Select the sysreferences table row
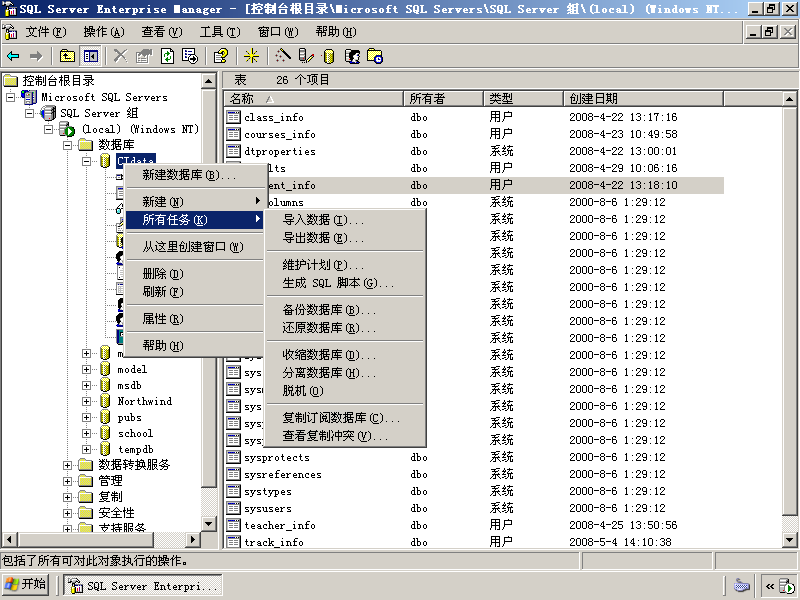Image resolution: width=800 pixels, height=600 pixels. point(473,474)
